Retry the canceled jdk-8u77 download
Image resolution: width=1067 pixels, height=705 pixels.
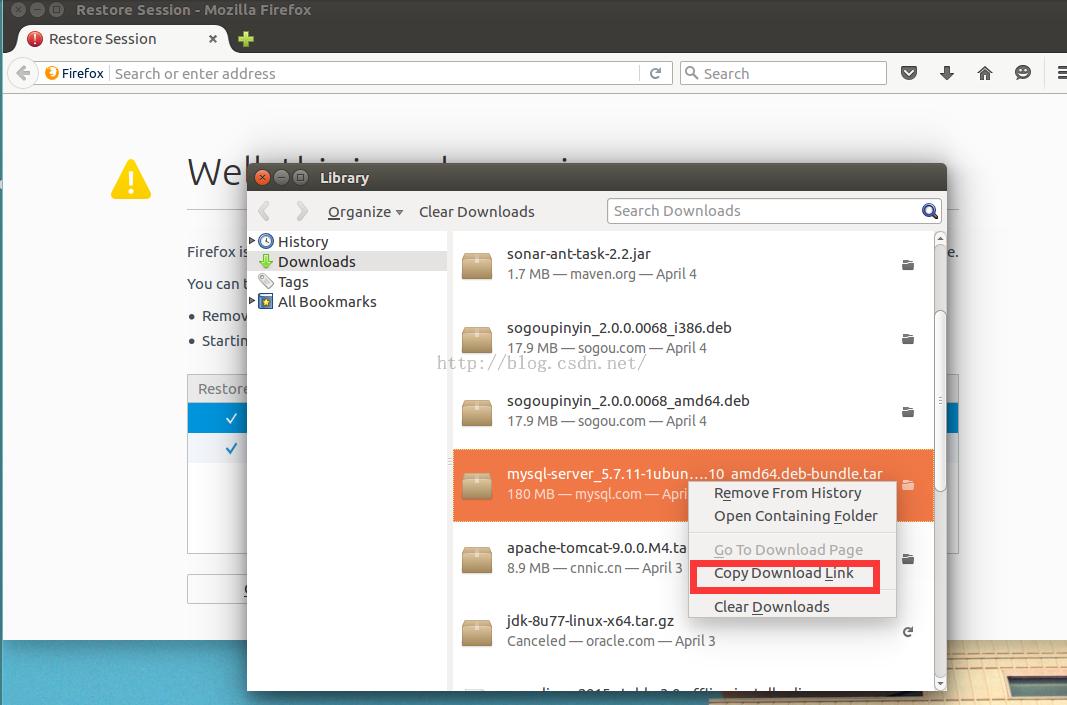(x=908, y=632)
